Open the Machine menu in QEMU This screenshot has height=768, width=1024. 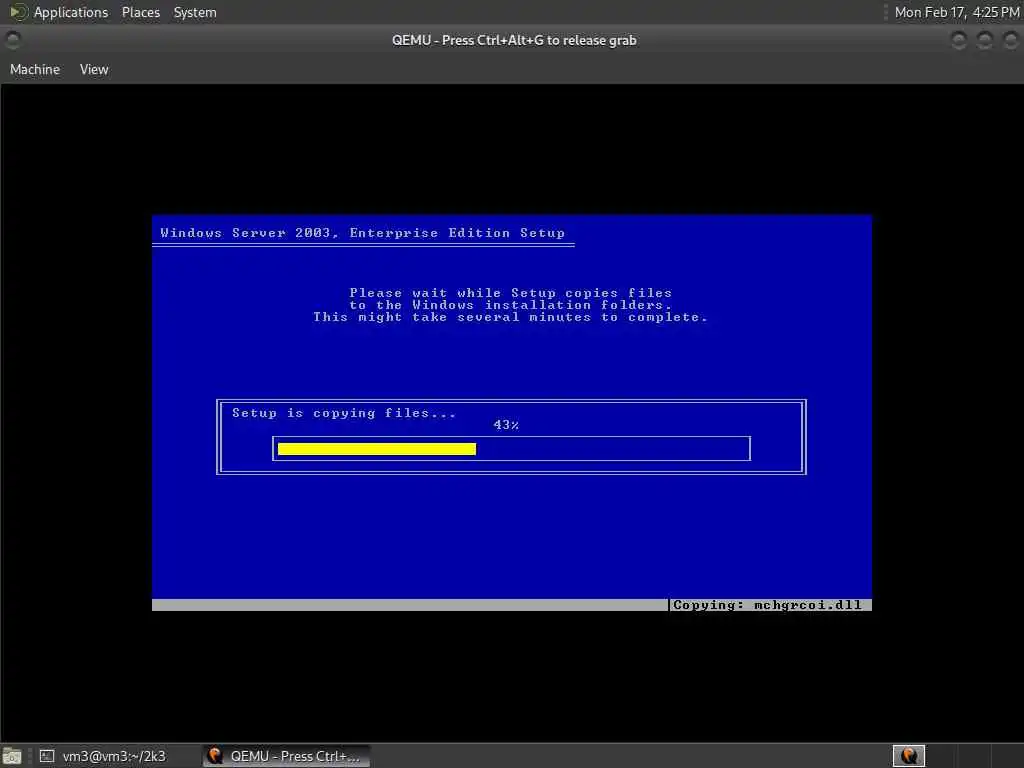click(x=35, y=69)
